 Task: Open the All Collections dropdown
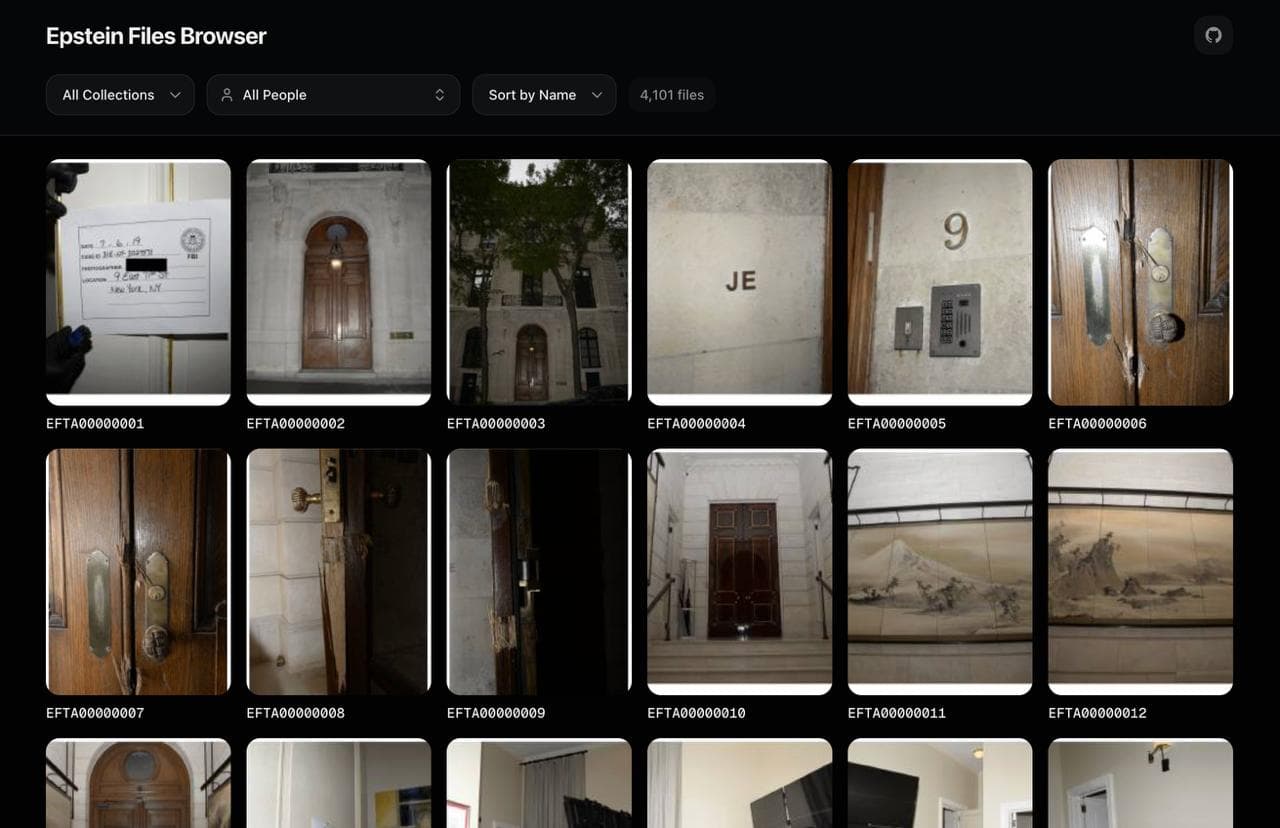(119, 94)
